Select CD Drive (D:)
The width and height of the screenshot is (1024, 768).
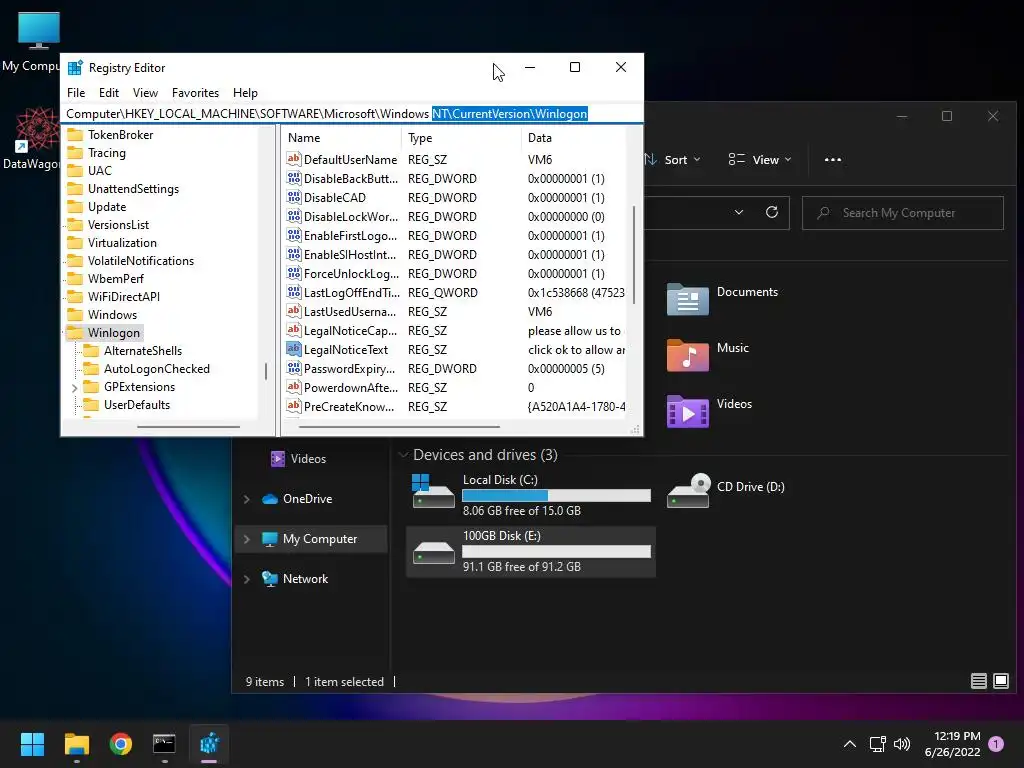[726, 490]
